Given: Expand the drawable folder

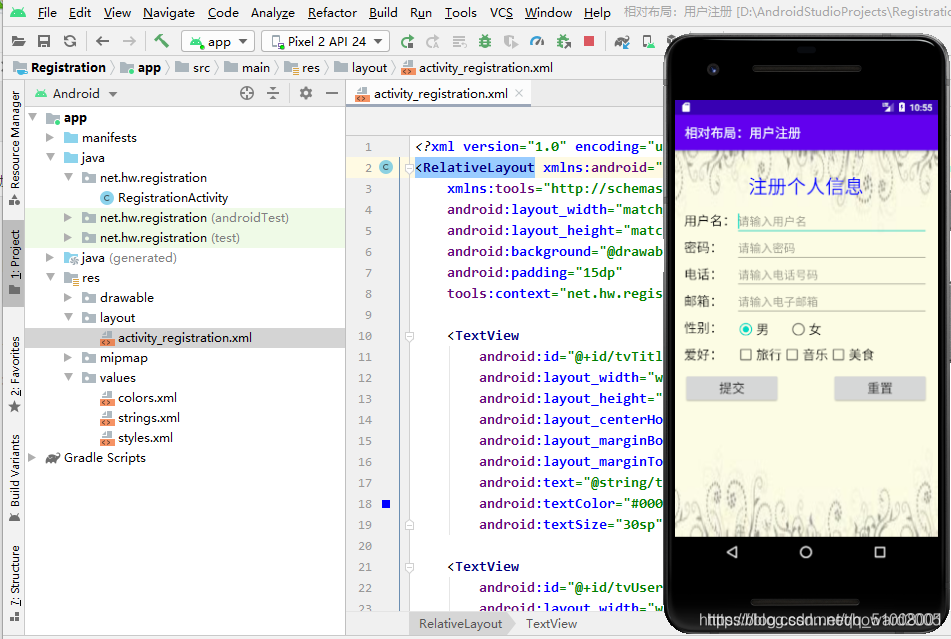Looking at the screenshot, I should click(69, 298).
